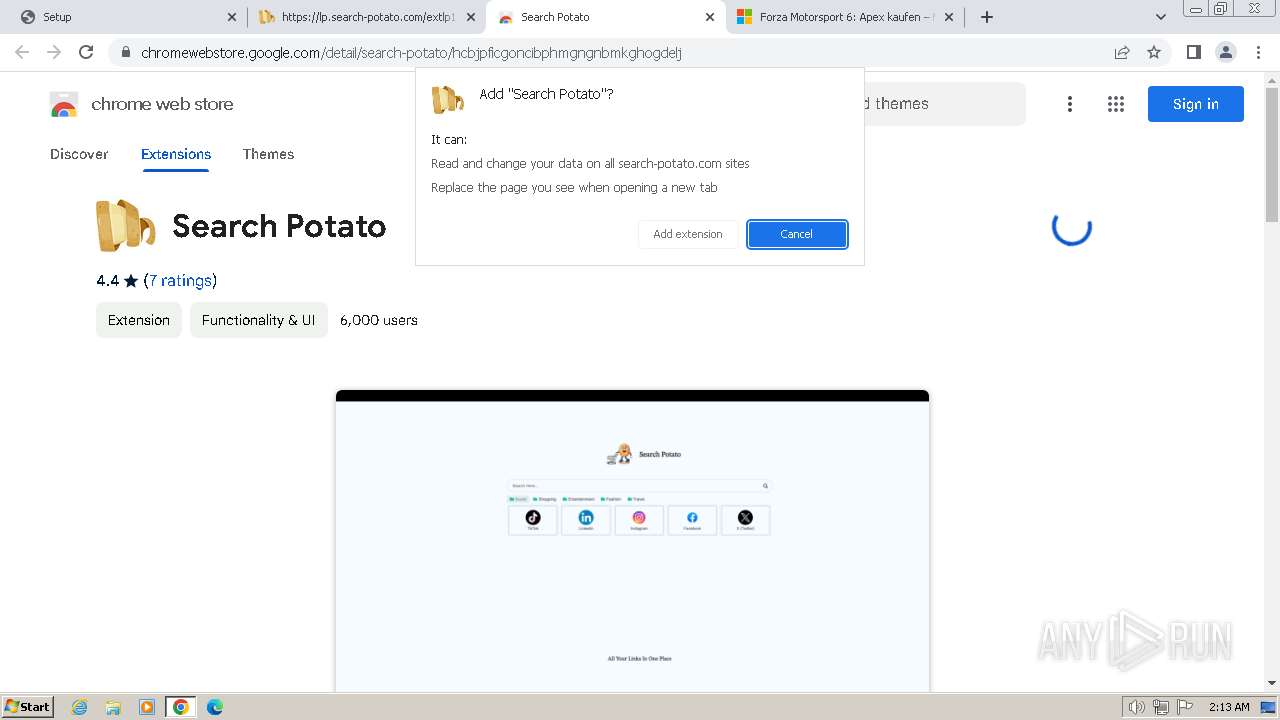The width and height of the screenshot is (1280, 720).
Task: Open the browser side panel
Action: [x=1194, y=52]
